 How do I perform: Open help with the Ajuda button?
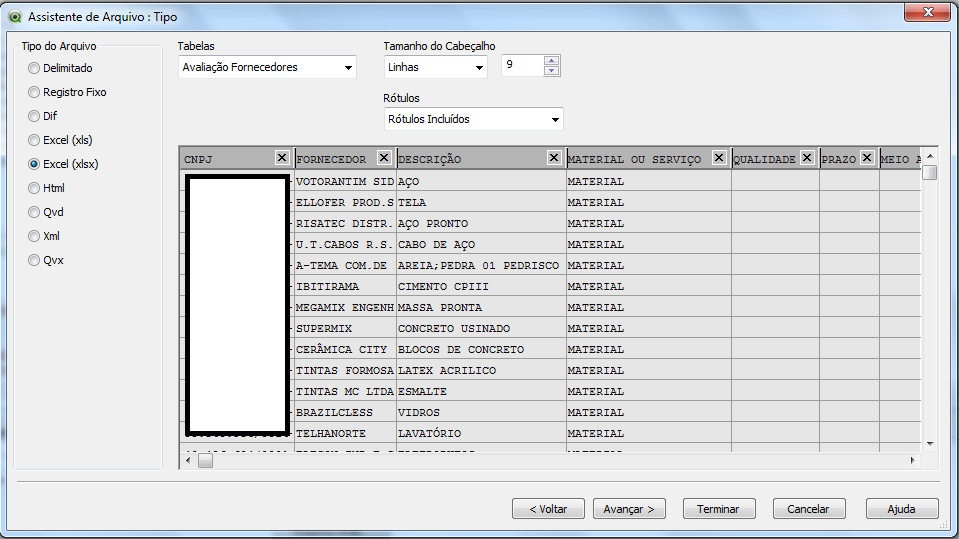pyautogui.click(x=902, y=509)
